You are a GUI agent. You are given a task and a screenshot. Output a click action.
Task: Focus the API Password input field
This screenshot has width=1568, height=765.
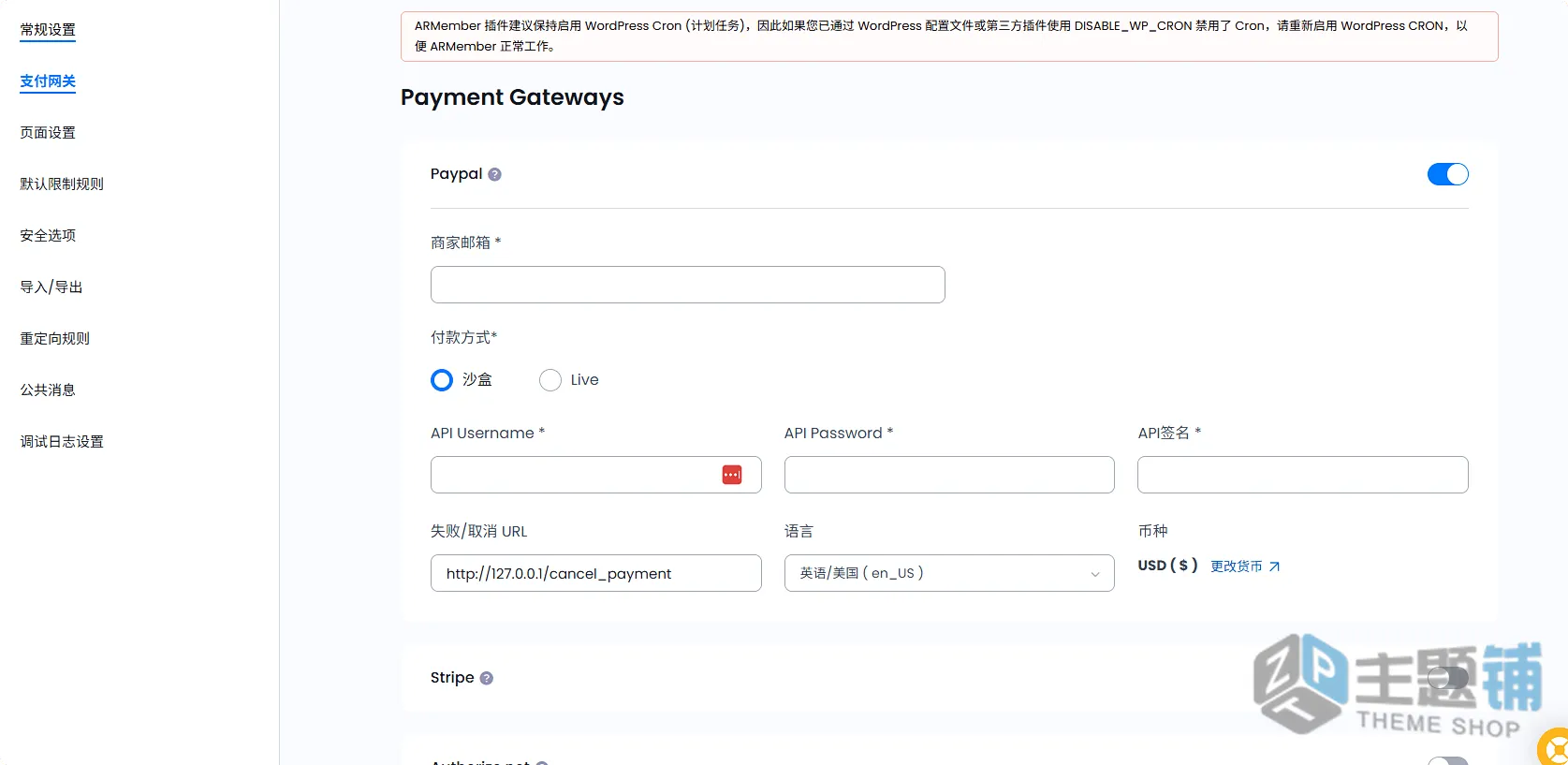(949, 475)
